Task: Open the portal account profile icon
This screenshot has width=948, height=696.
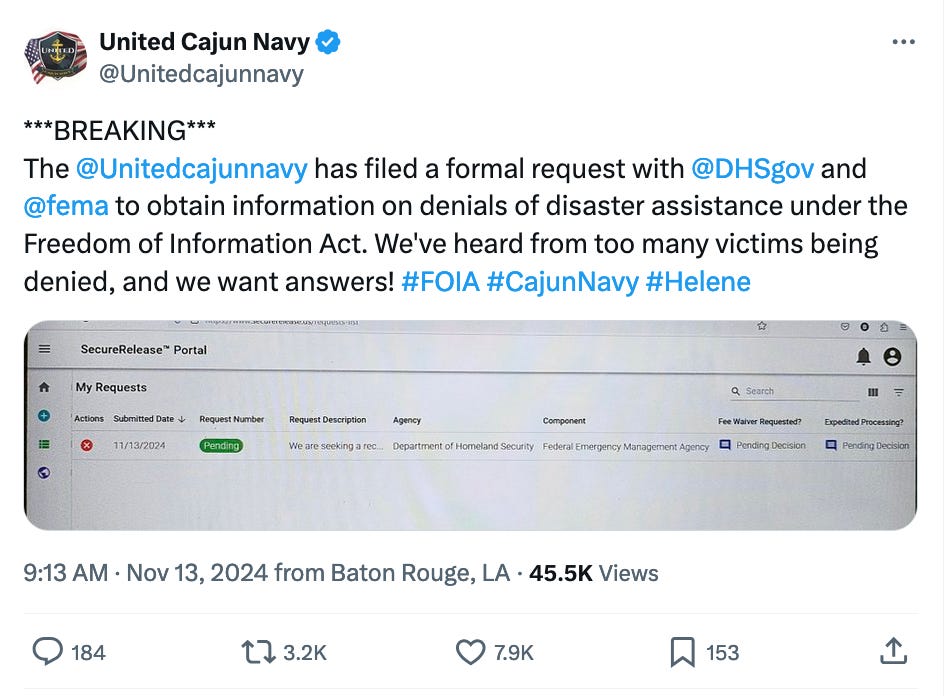Action: 891,356
